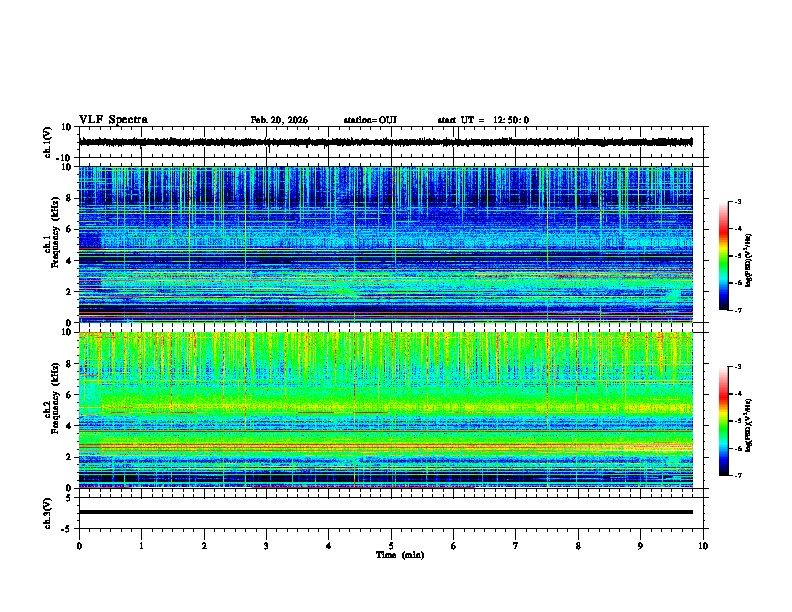Image resolution: width=792 pixels, height=612 pixels.
Task: Click the time axis tick label "7"
Action: tap(516, 546)
